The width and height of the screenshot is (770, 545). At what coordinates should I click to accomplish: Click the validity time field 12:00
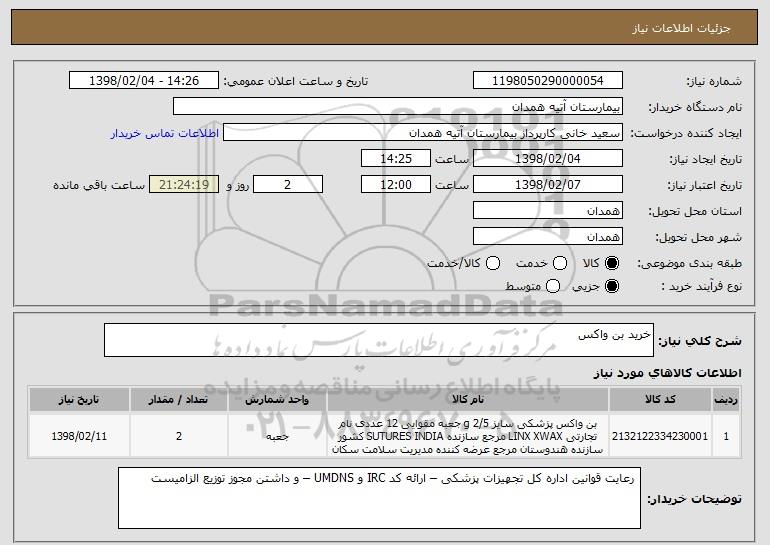point(396,185)
